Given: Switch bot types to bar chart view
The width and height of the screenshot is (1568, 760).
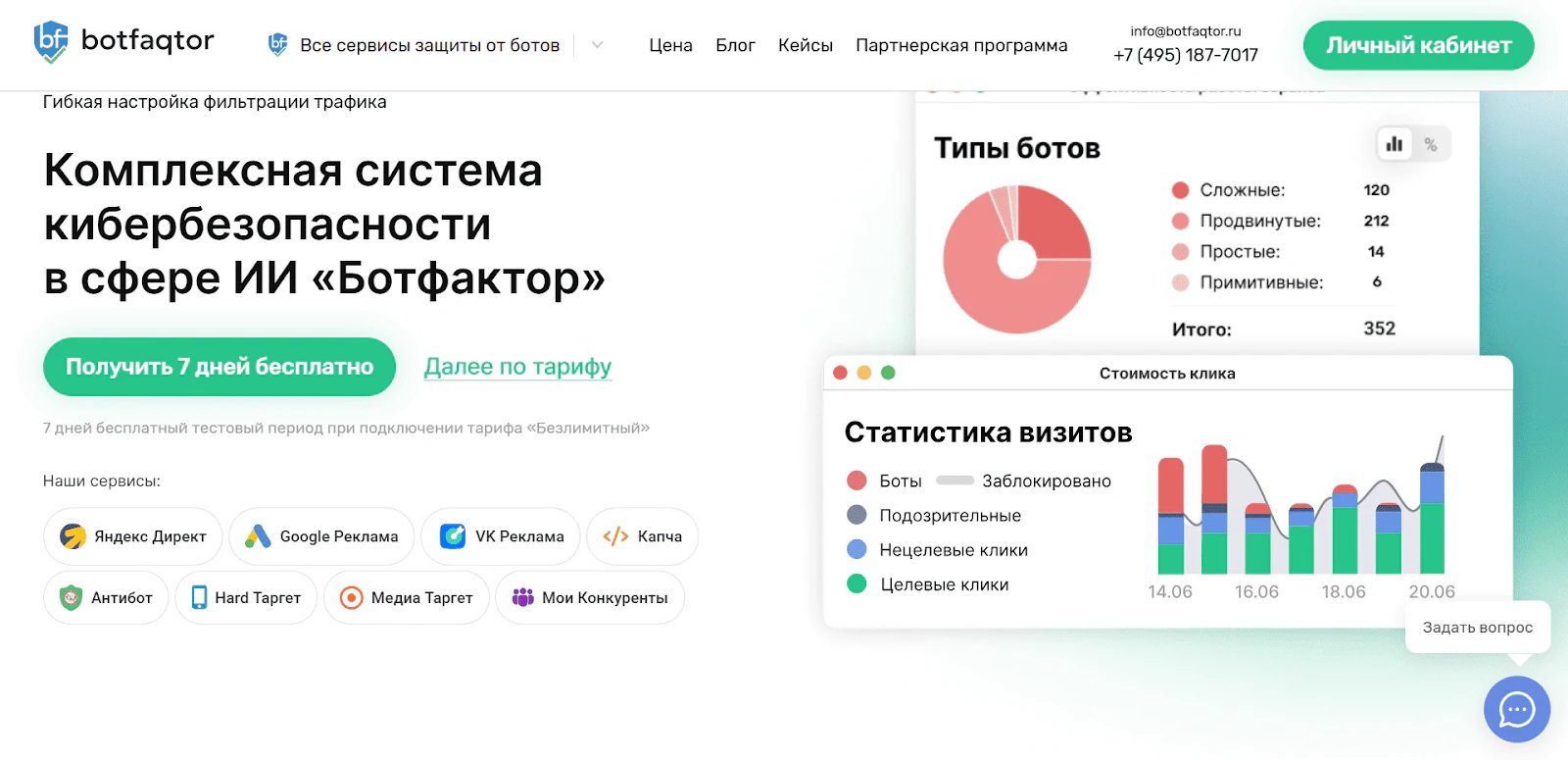Looking at the screenshot, I should [x=1395, y=144].
